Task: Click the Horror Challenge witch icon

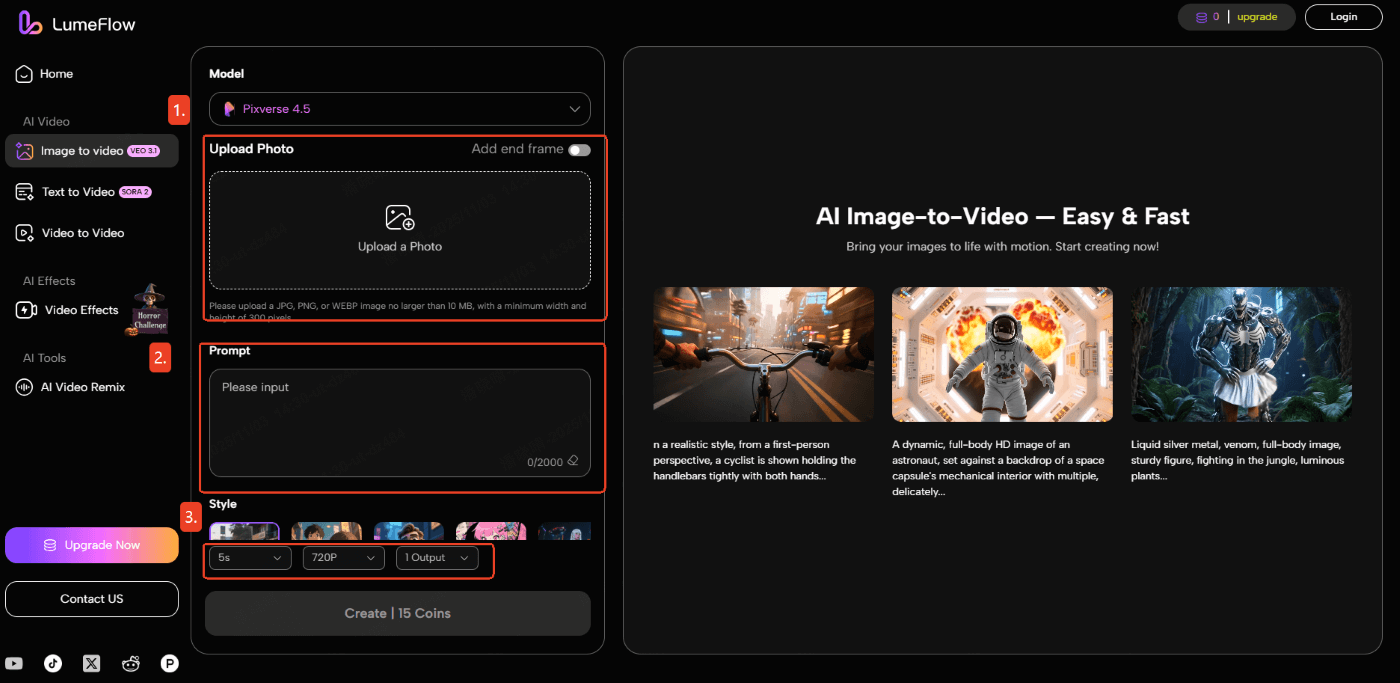Action: click(148, 309)
